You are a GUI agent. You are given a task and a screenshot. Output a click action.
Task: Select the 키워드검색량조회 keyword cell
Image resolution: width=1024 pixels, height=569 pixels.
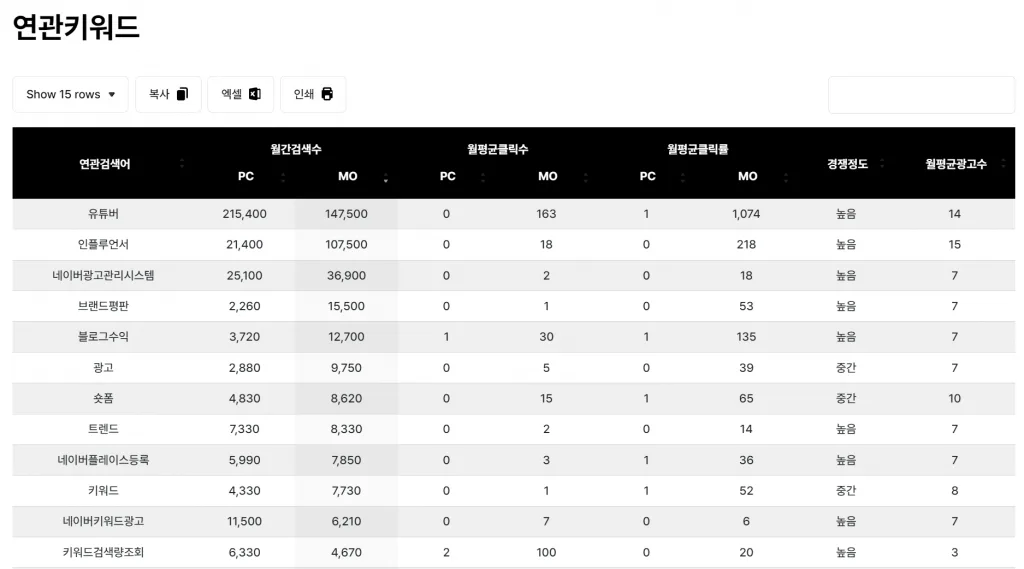[x=104, y=552]
